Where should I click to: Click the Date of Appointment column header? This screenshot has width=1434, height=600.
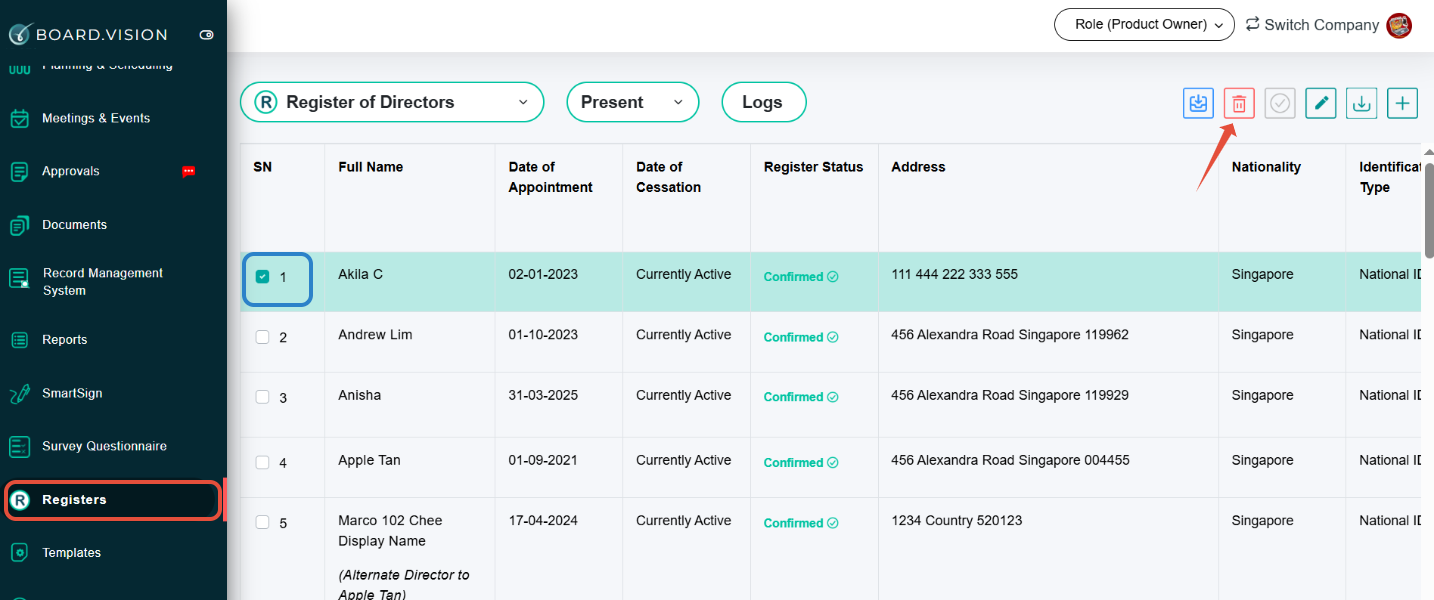click(550, 177)
